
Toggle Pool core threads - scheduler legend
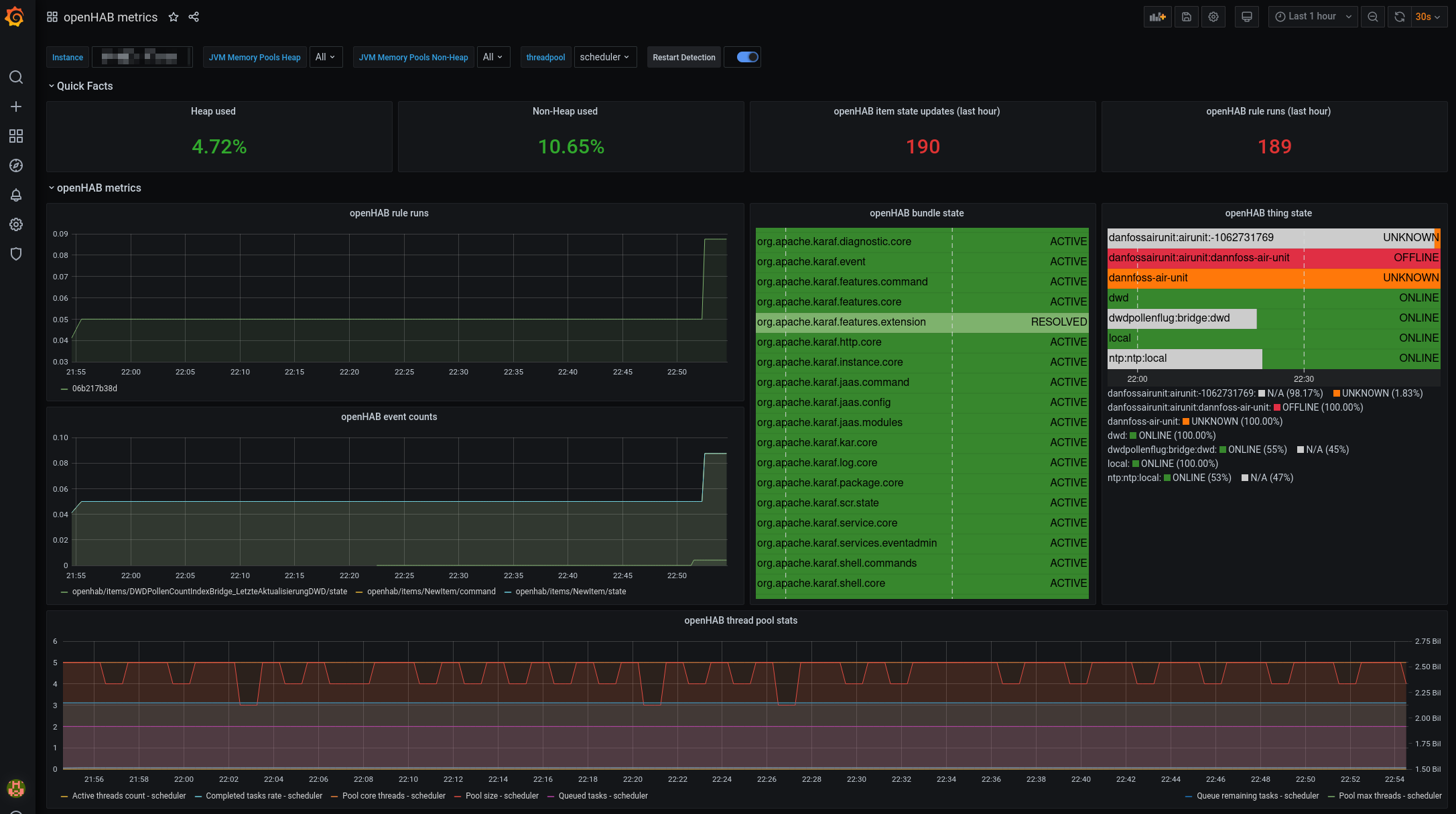(393, 796)
